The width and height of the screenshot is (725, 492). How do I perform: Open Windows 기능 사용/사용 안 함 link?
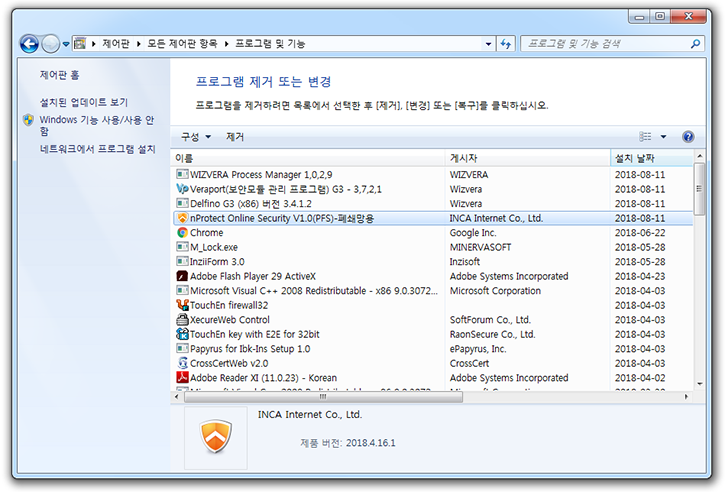(x=97, y=125)
